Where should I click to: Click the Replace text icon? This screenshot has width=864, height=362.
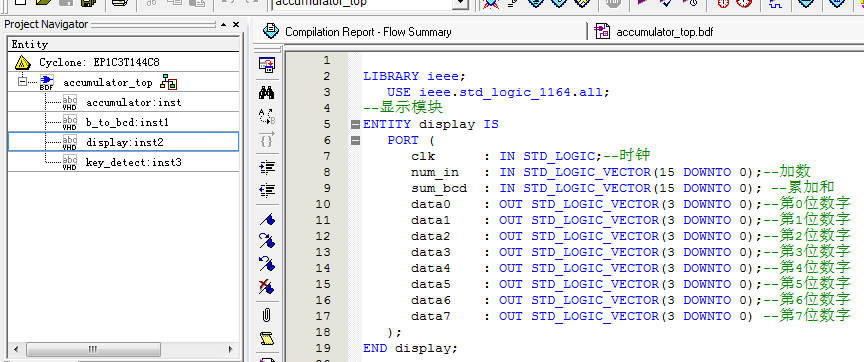tap(267, 116)
